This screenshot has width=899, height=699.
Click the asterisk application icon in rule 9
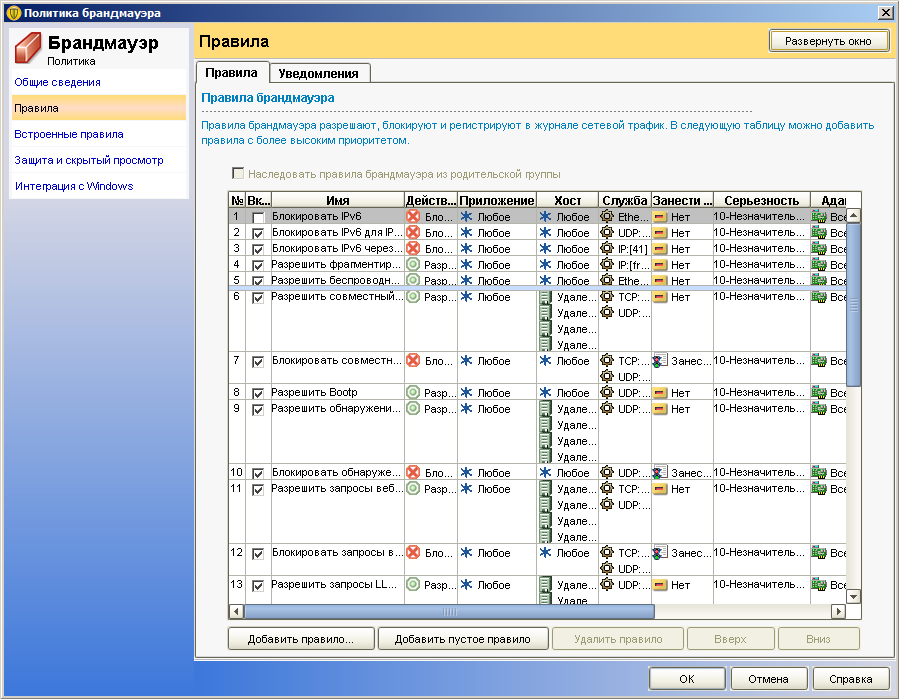[467, 409]
